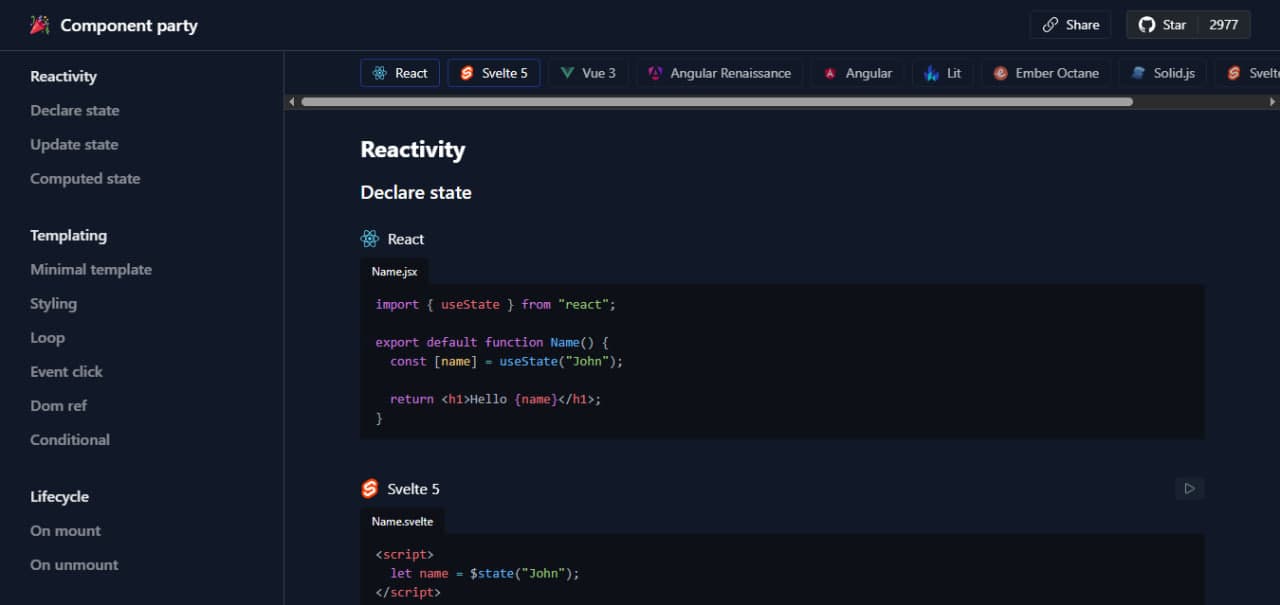Toggle the Ember Octane framework button
Viewport: 1280px width, 605px height.
(x=1046, y=73)
